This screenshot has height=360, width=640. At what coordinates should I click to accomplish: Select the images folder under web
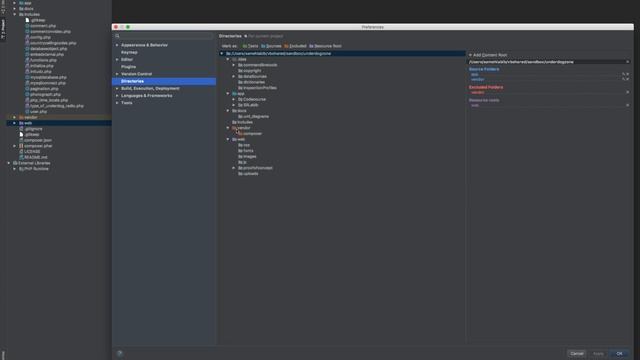coord(247,157)
